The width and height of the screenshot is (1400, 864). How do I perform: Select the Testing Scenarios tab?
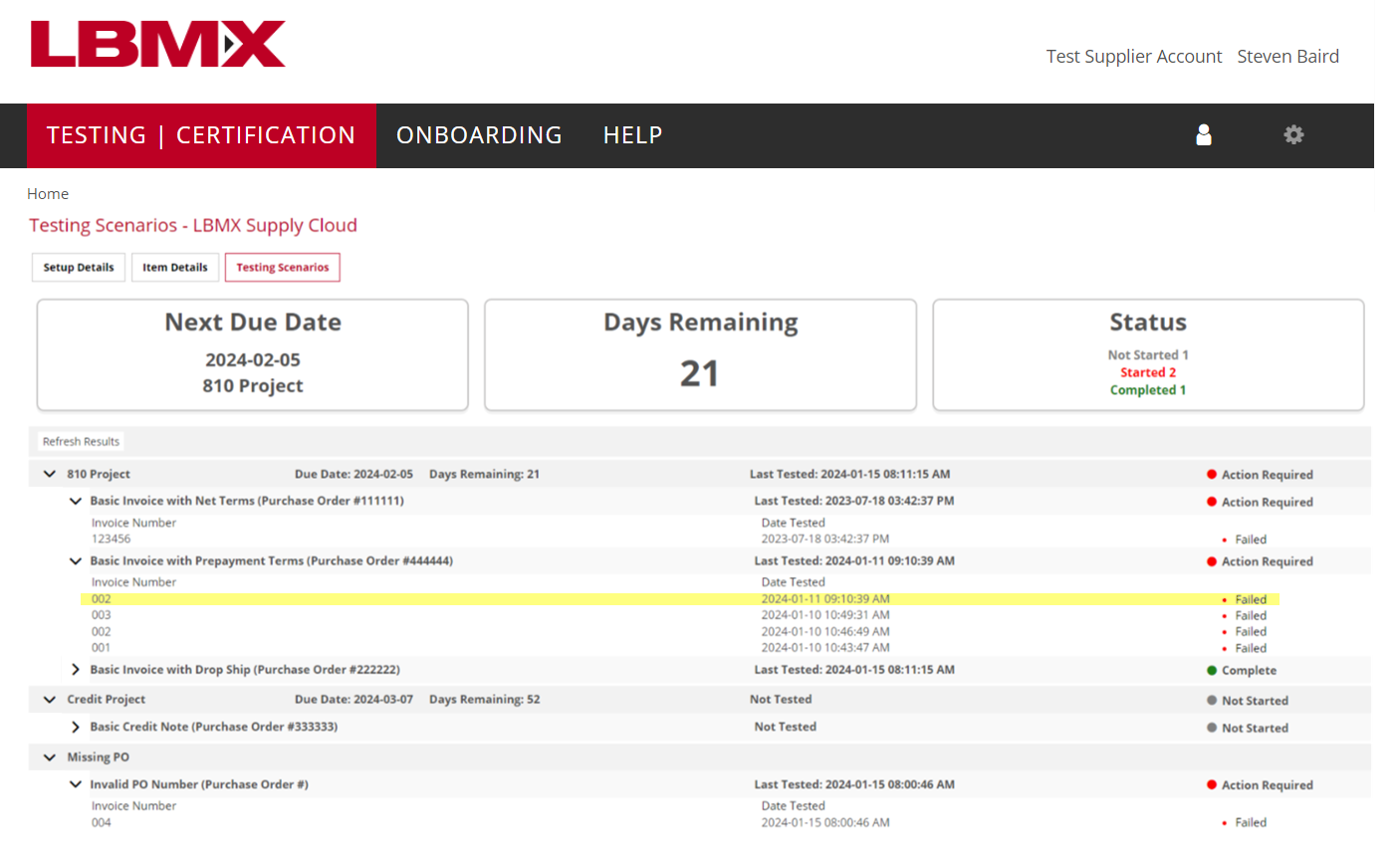pos(283,267)
